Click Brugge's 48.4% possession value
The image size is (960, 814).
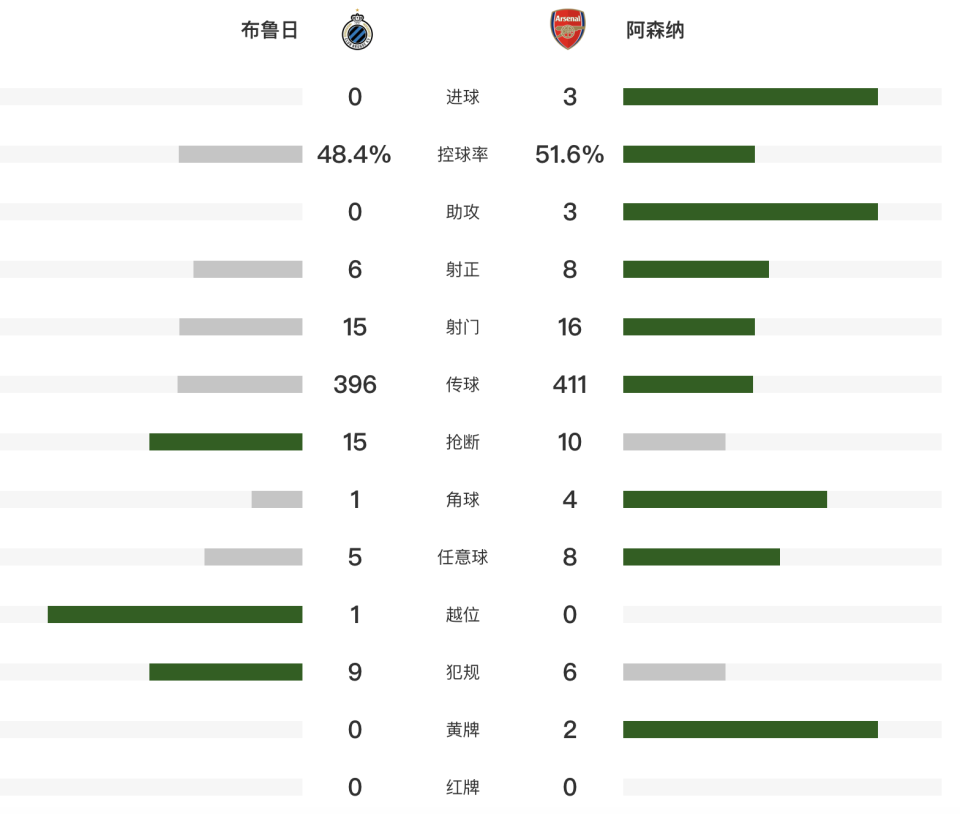[354, 155]
